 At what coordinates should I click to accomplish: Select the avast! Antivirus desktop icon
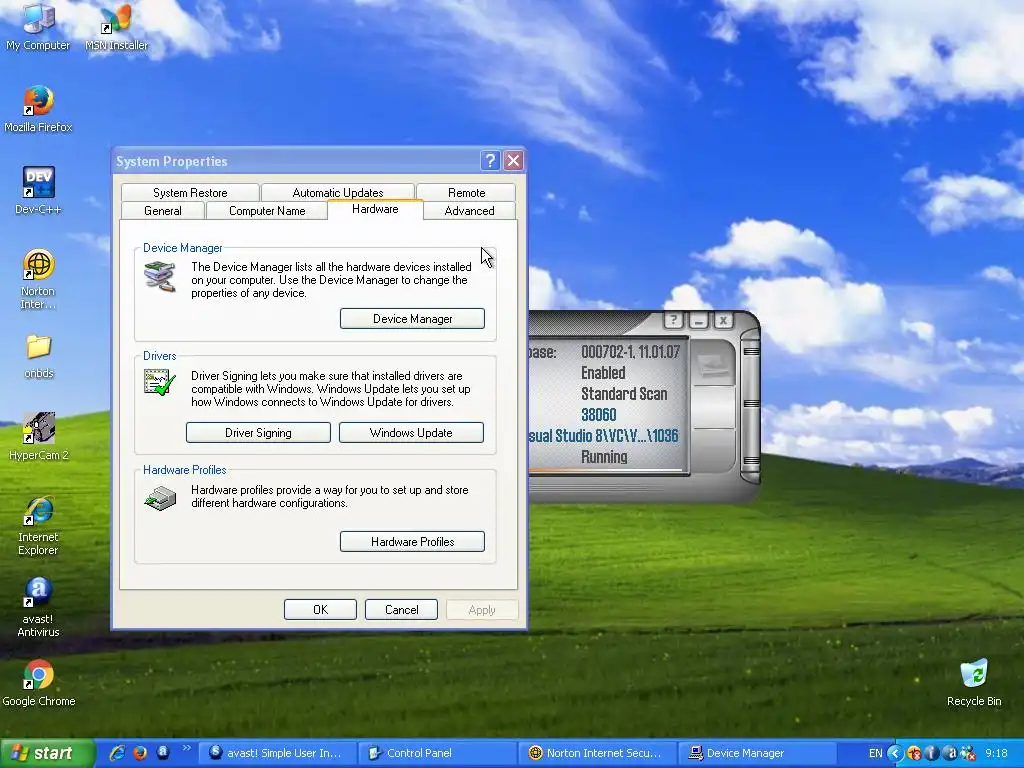38,608
